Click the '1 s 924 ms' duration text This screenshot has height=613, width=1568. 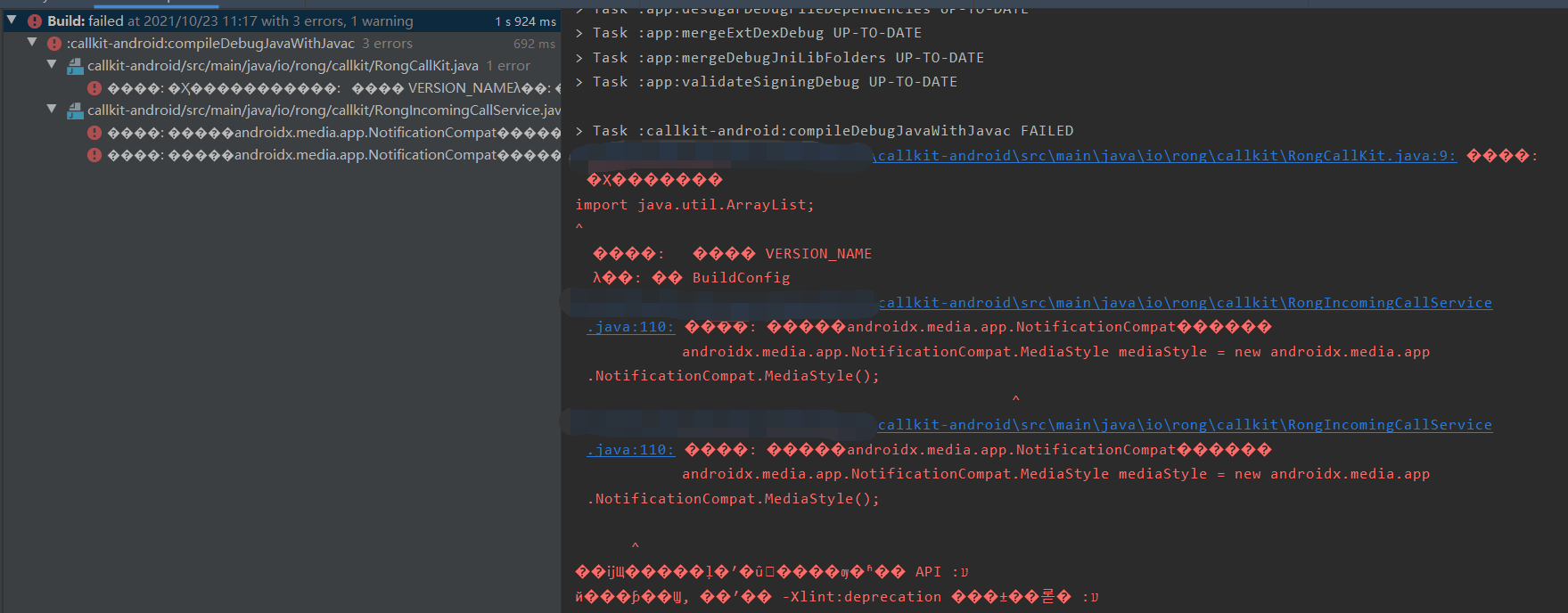pyautogui.click(x=526, y=20)
